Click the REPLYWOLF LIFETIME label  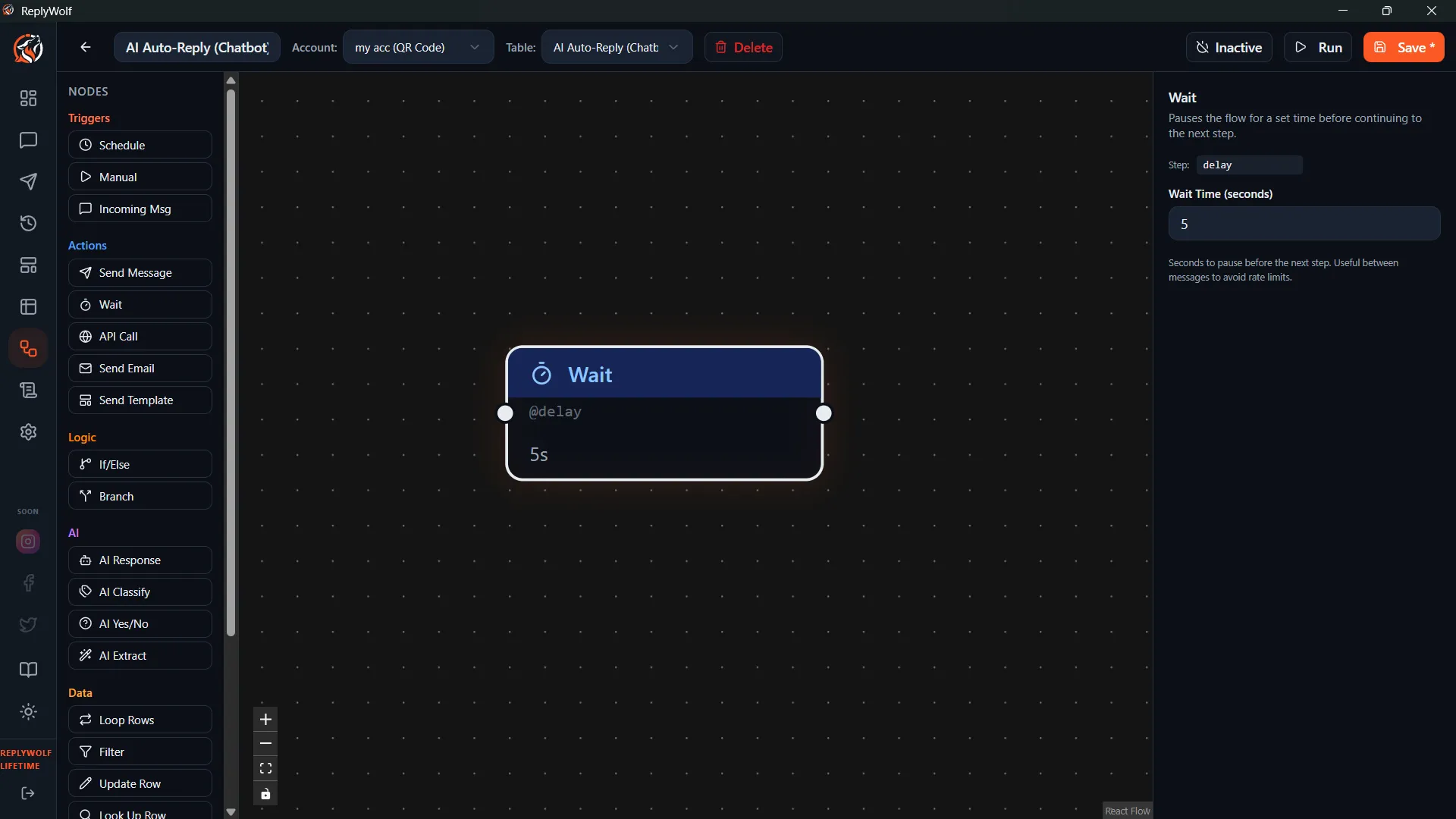tap(27, 759)
